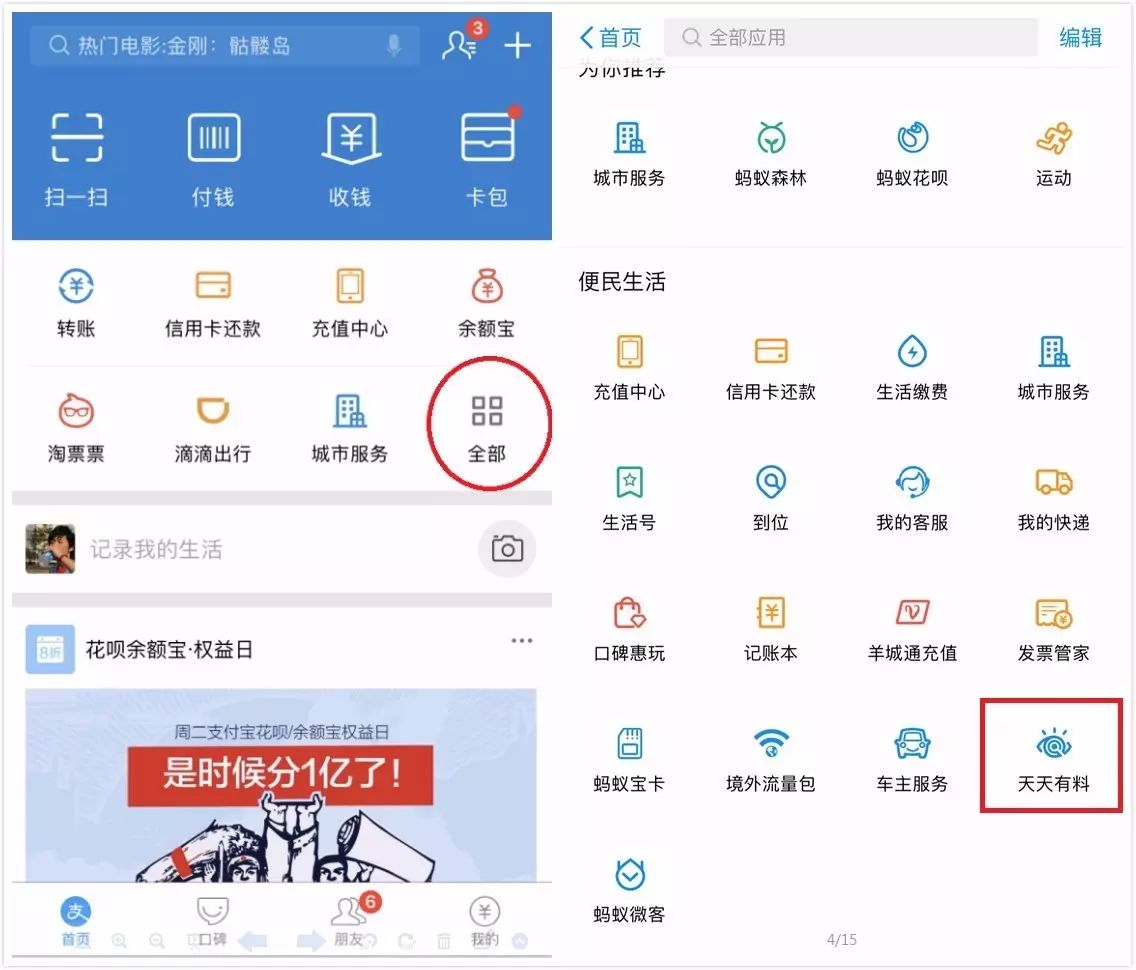Open the 是时候分1亿了 promo banner
The image size is (1136, 970).
coord(281,785)
